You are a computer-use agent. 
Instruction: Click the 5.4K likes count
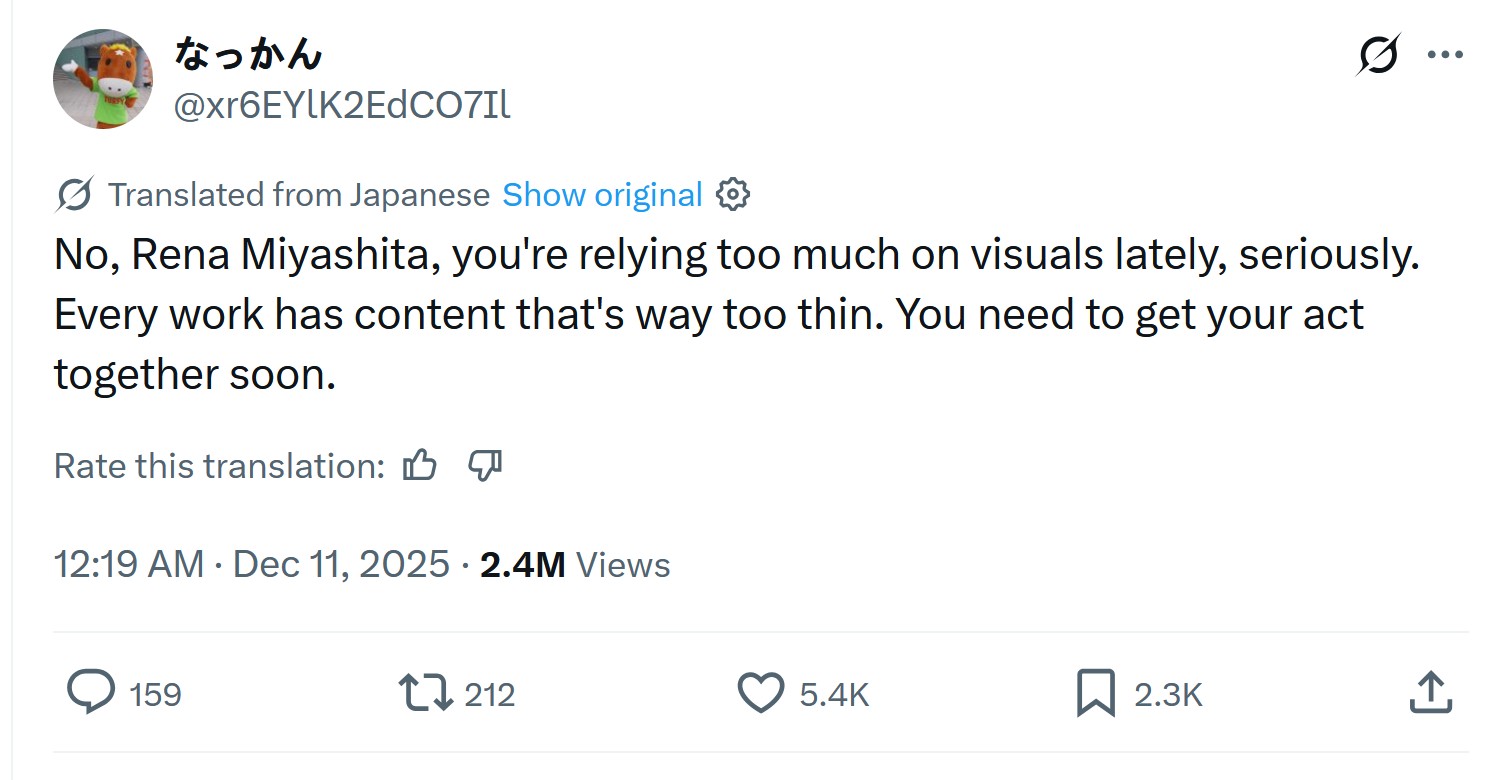coord(834,694)
